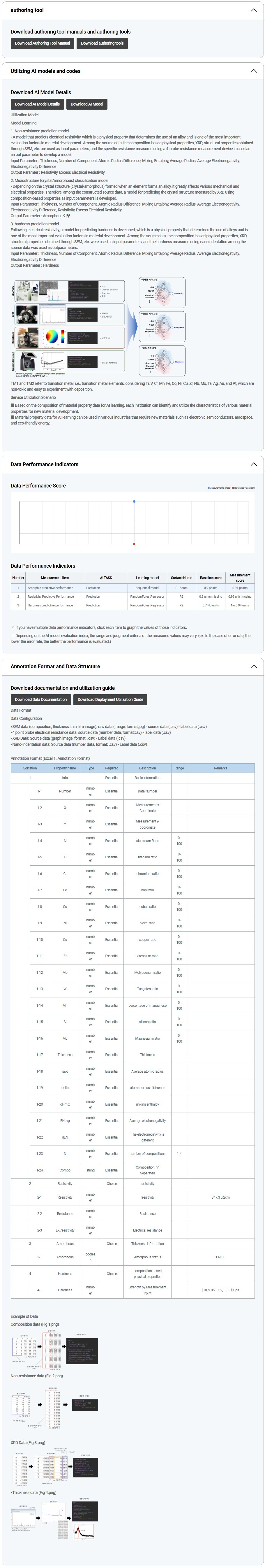Collapse the Data Performance Indicators section

253,464
